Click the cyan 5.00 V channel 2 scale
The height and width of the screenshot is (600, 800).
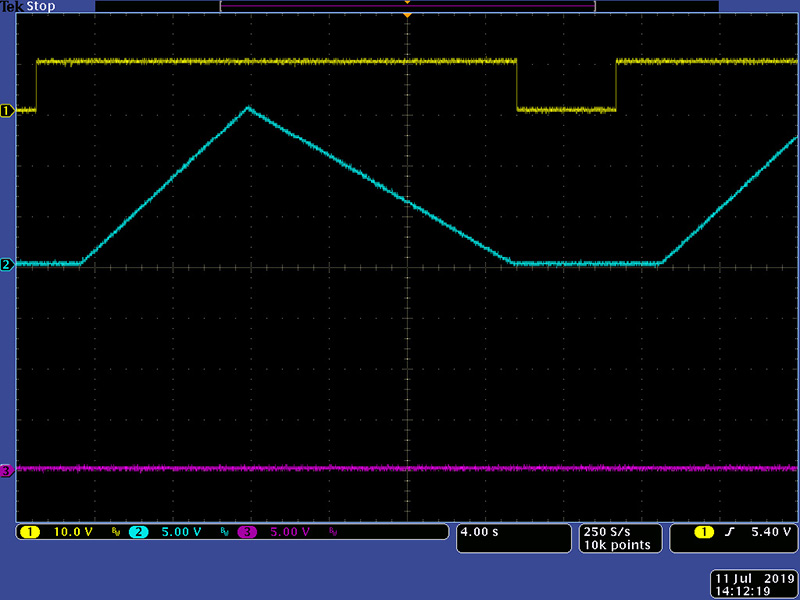click(181, 532)
